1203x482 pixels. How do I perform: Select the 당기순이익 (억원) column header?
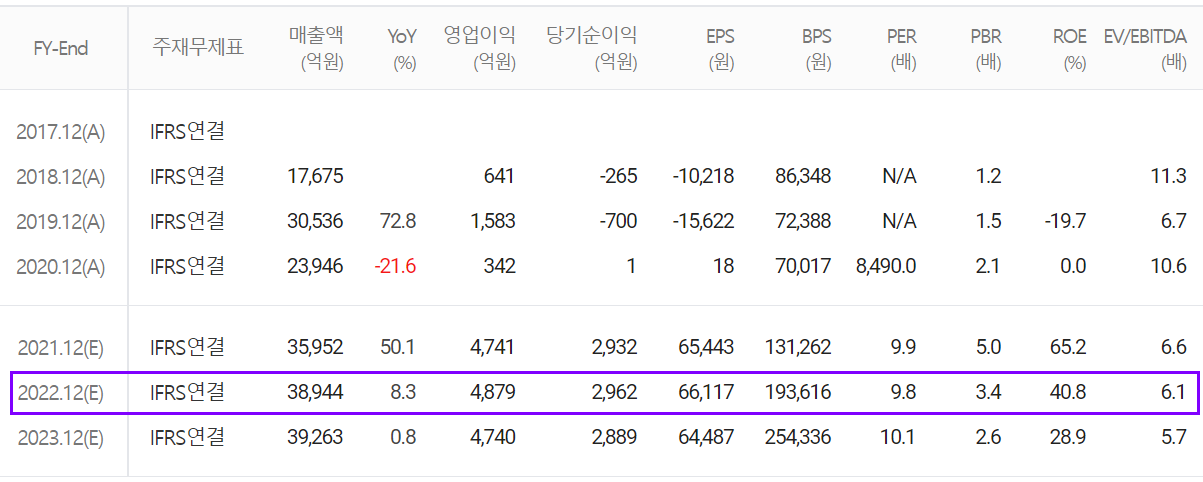click(592, 48)
